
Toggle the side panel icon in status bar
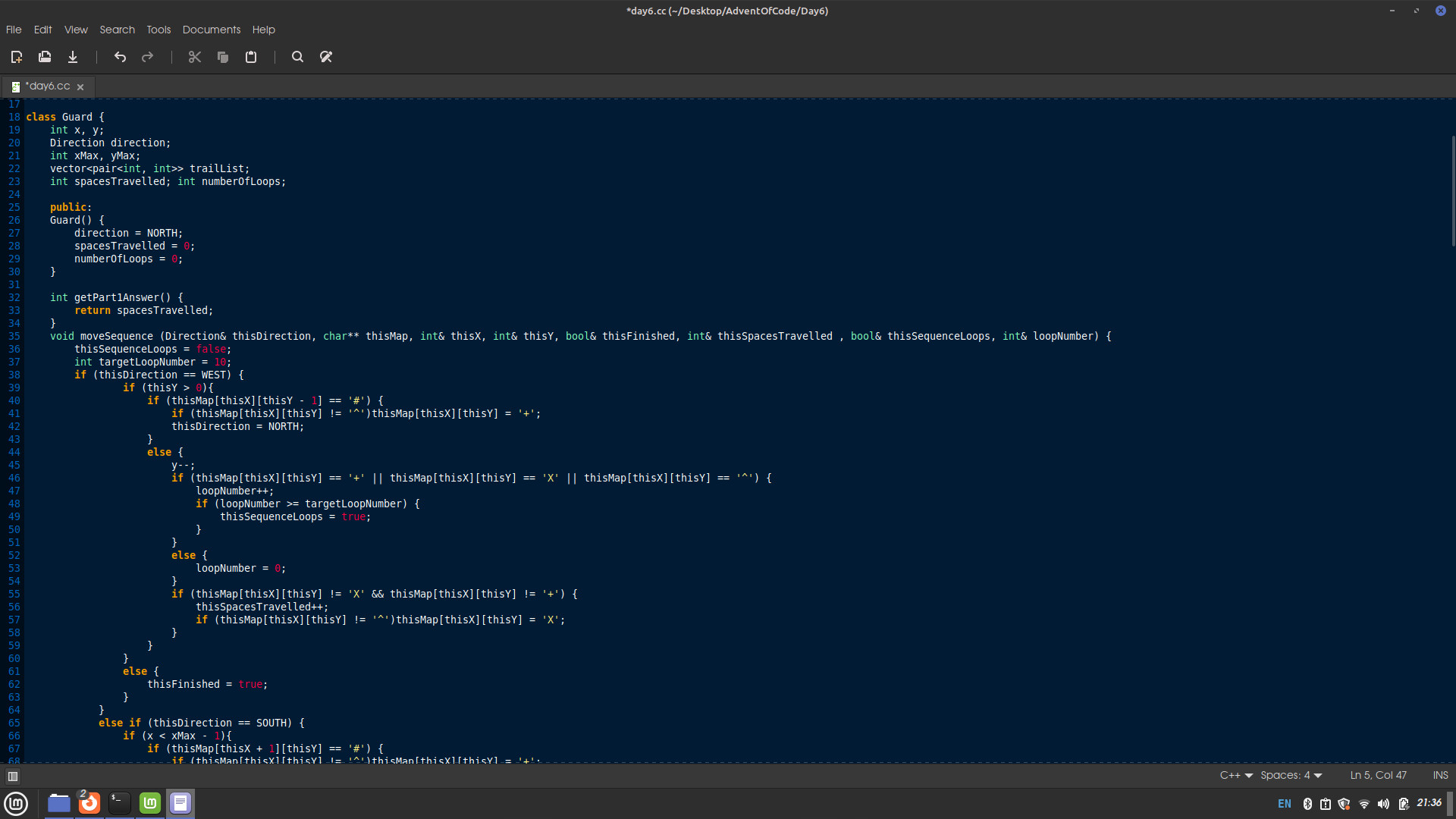(x=13, y=776)
